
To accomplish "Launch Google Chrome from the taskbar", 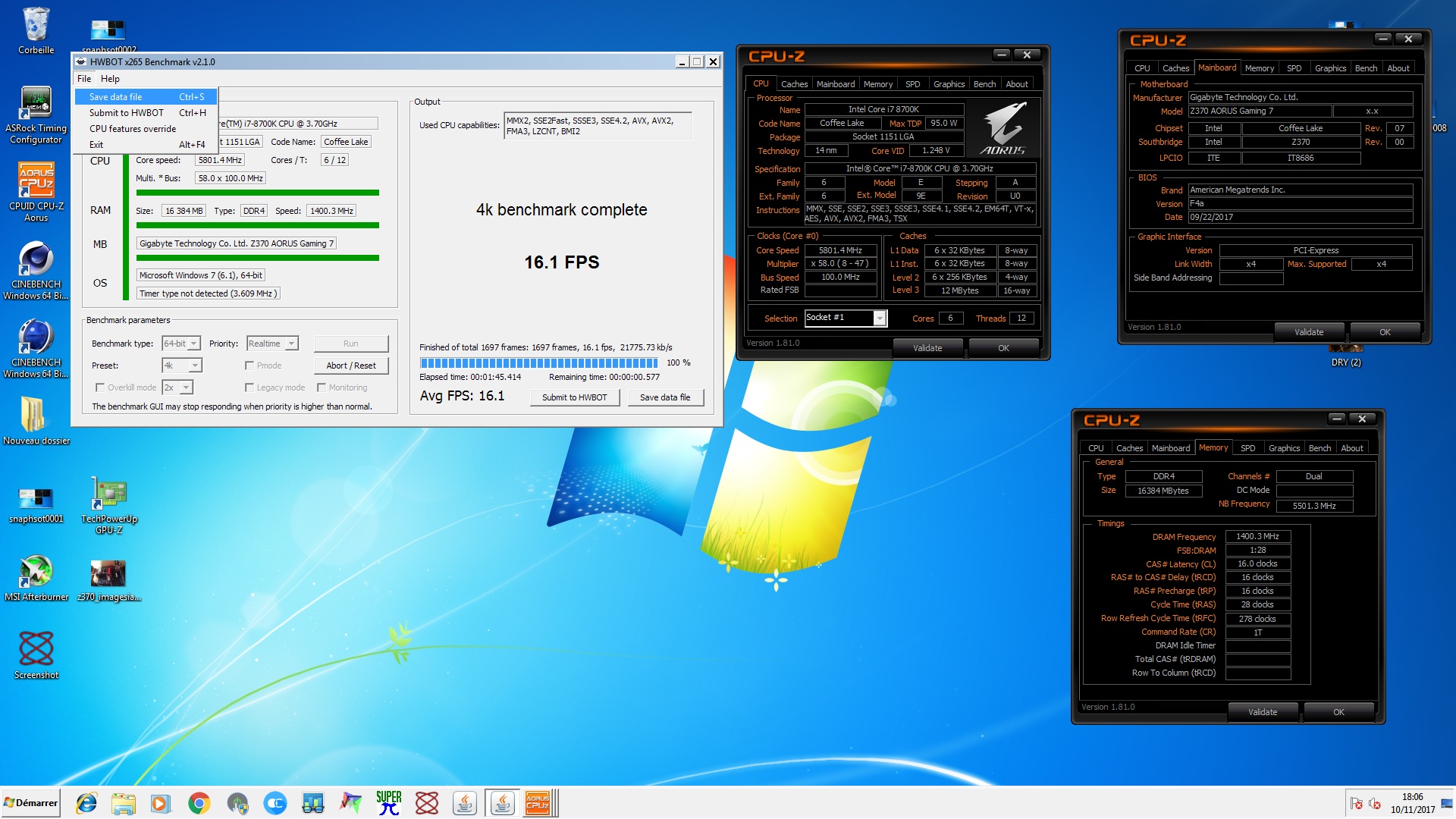I will pyautogui.click(x=199, y=803).
